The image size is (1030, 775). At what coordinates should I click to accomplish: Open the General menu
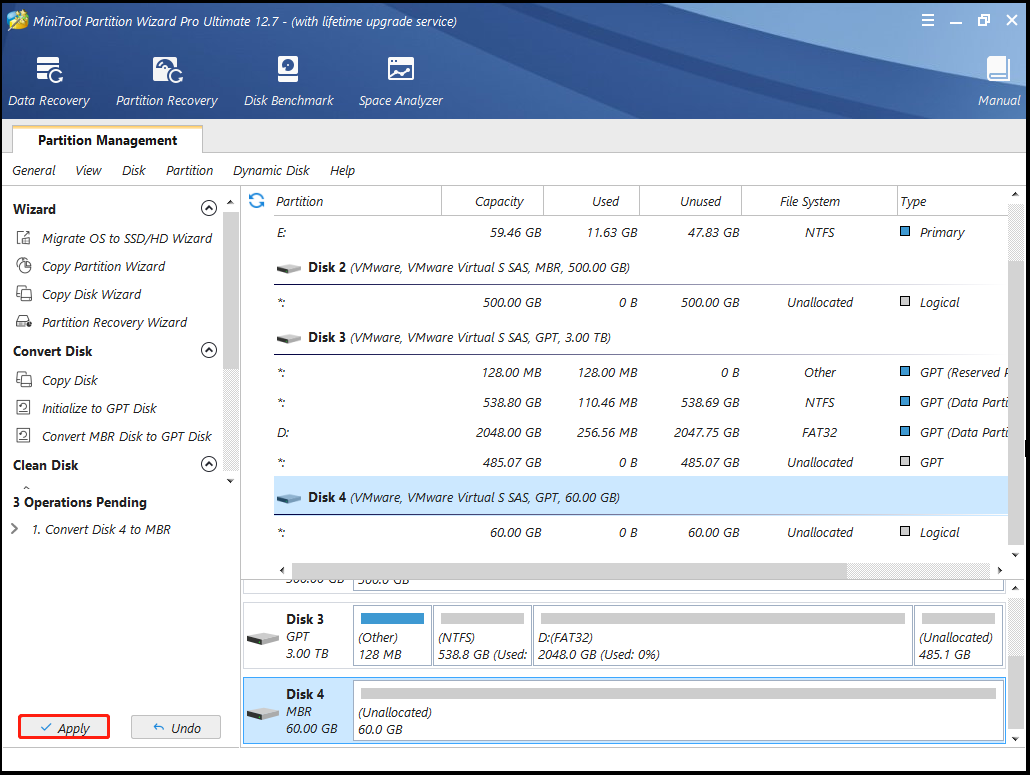[34, 171]
